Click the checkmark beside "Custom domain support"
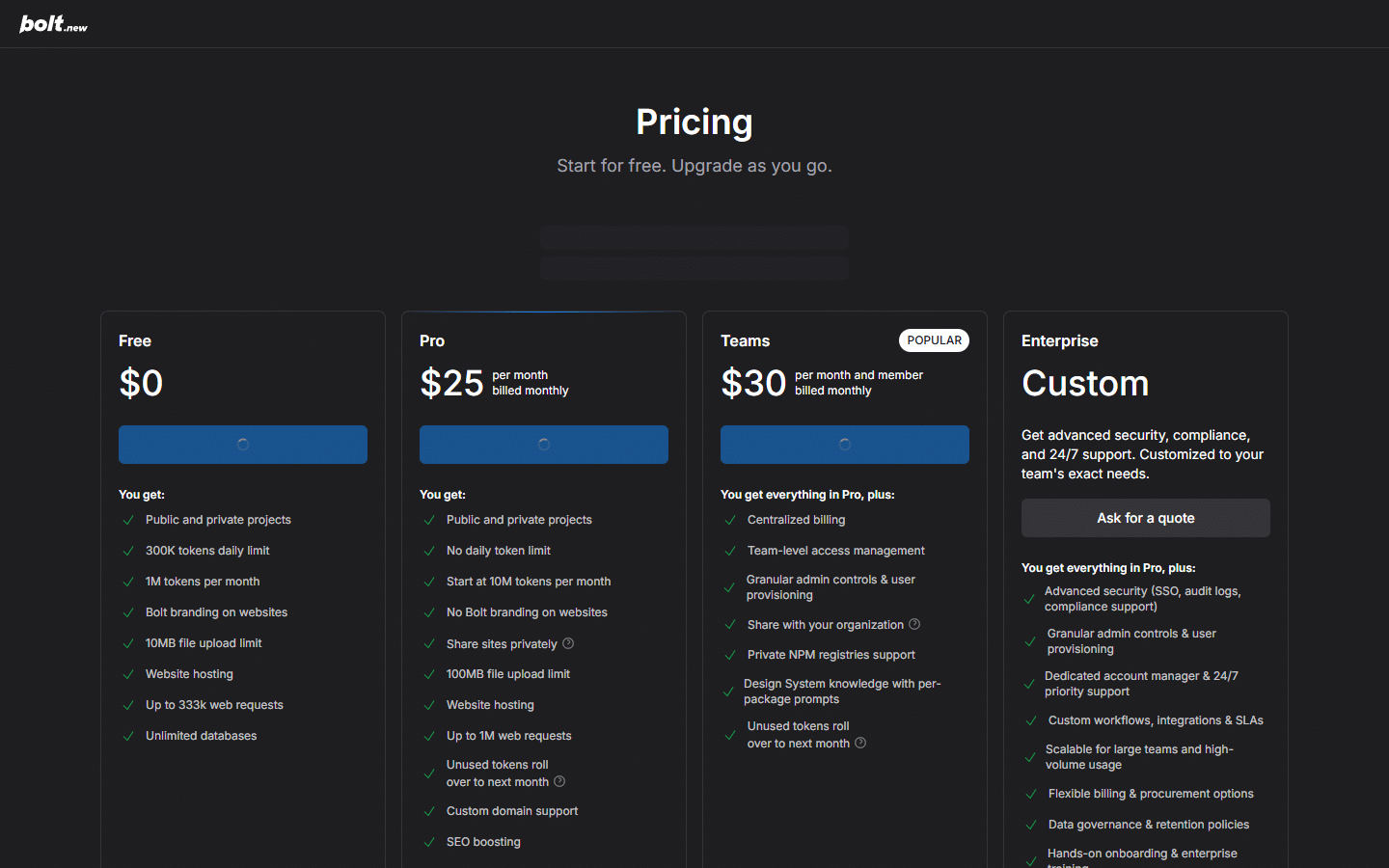The height and width of the screenshot is (868, 1389). [x=429, y=810]
